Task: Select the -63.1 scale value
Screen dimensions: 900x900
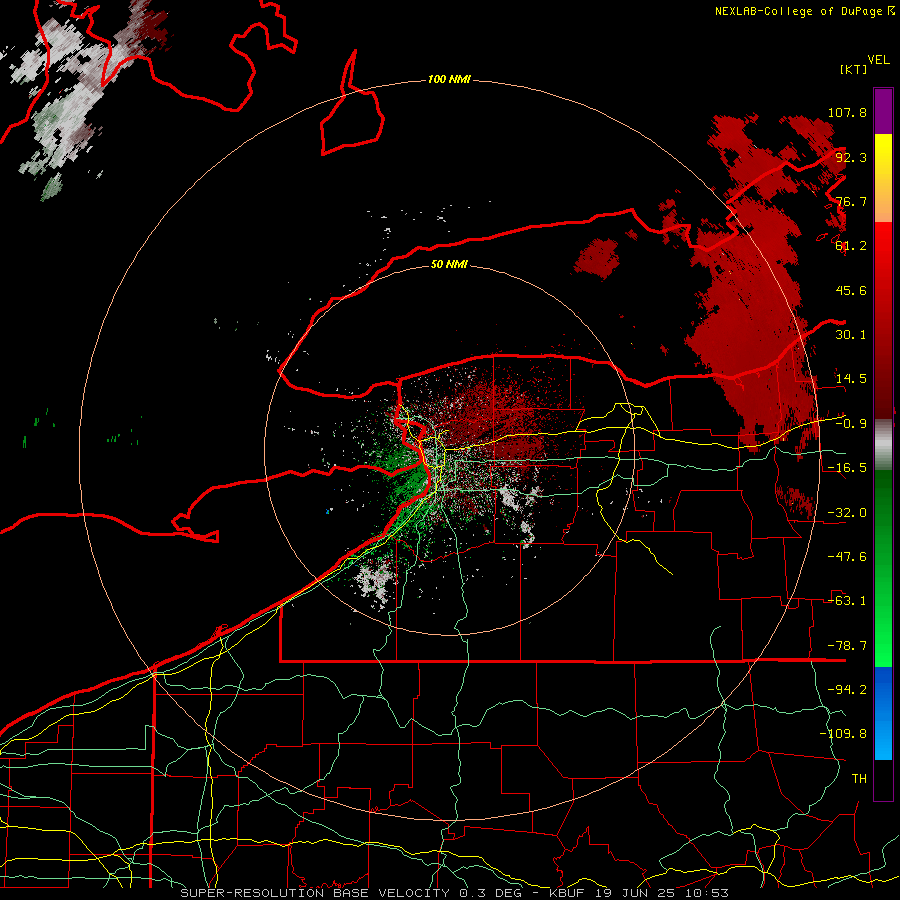Action: (847, 601)
